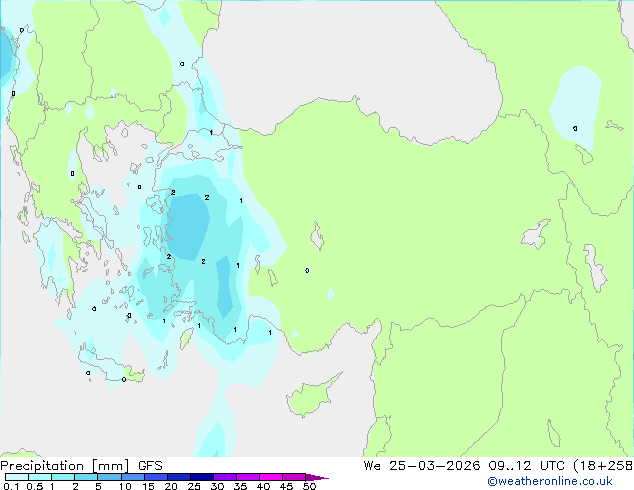634x490 pixels.
Task: Select the purple swatch between 30 and 35
Action: (224, 477)
